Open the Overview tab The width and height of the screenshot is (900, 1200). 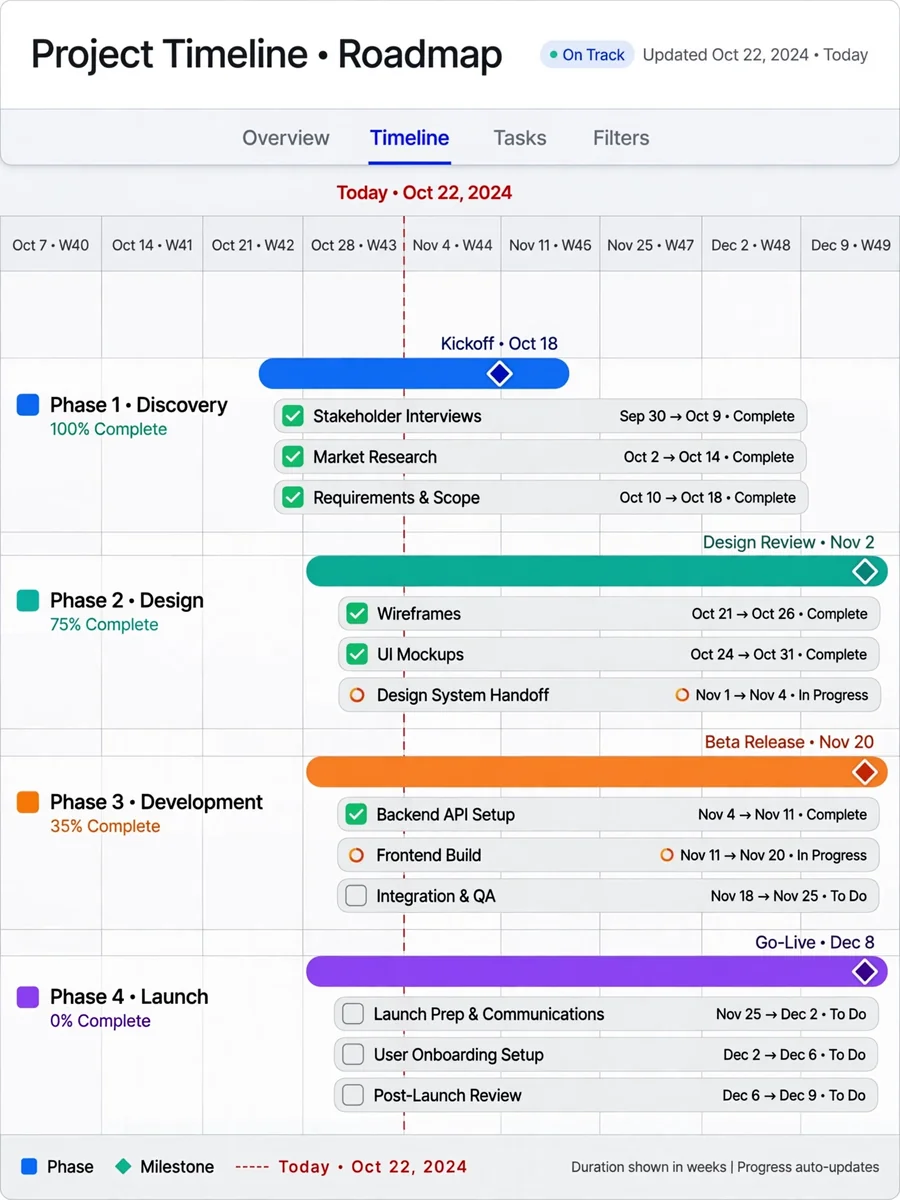click(285, 138)
